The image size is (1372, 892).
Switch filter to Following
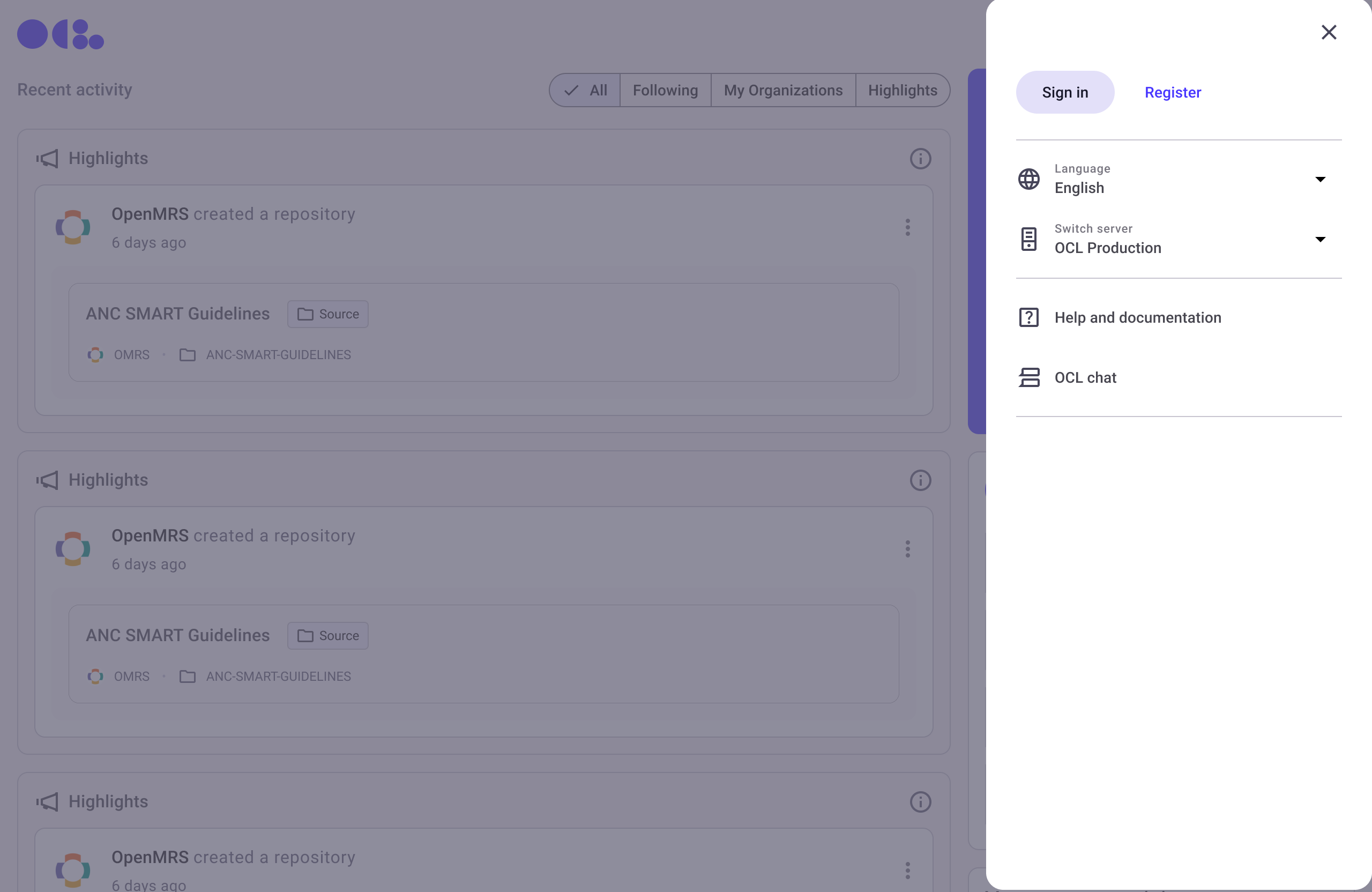[x=665, y=91]
